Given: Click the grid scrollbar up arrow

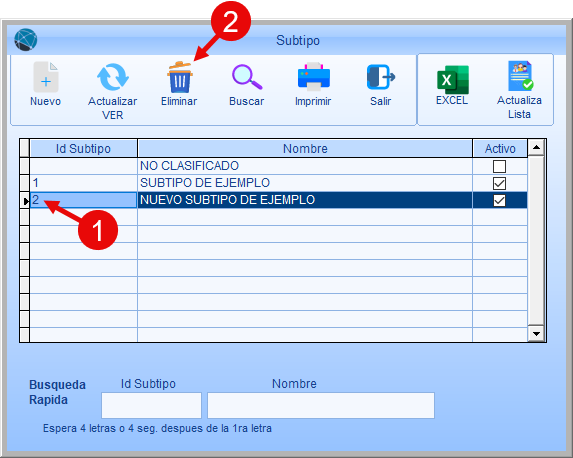Looking at the screenshot, I should 536,148.
